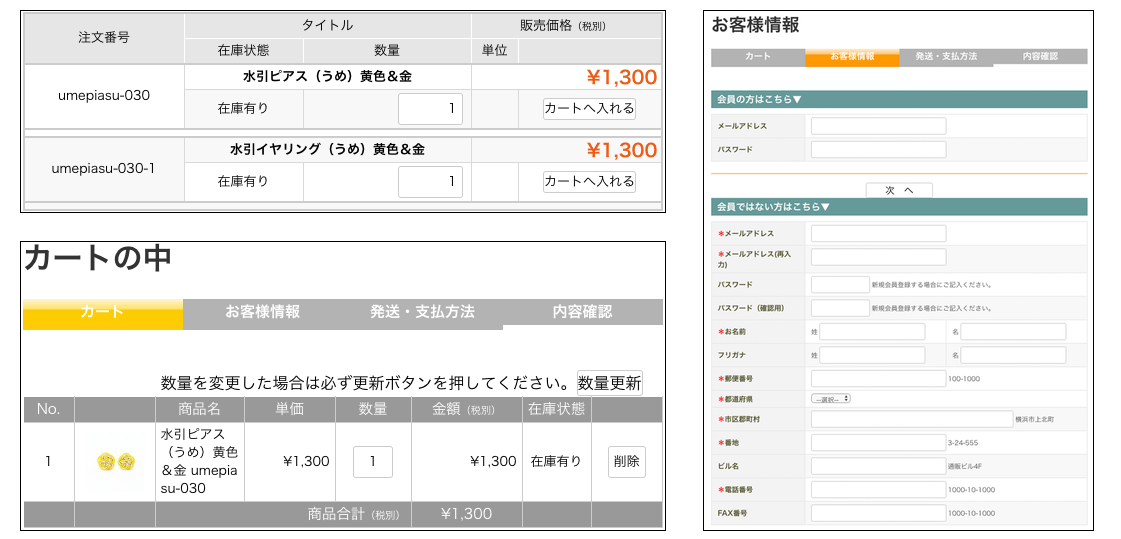
Task: Click the 商品合計 total ¥1,300
Action: (x=466, y=514)
